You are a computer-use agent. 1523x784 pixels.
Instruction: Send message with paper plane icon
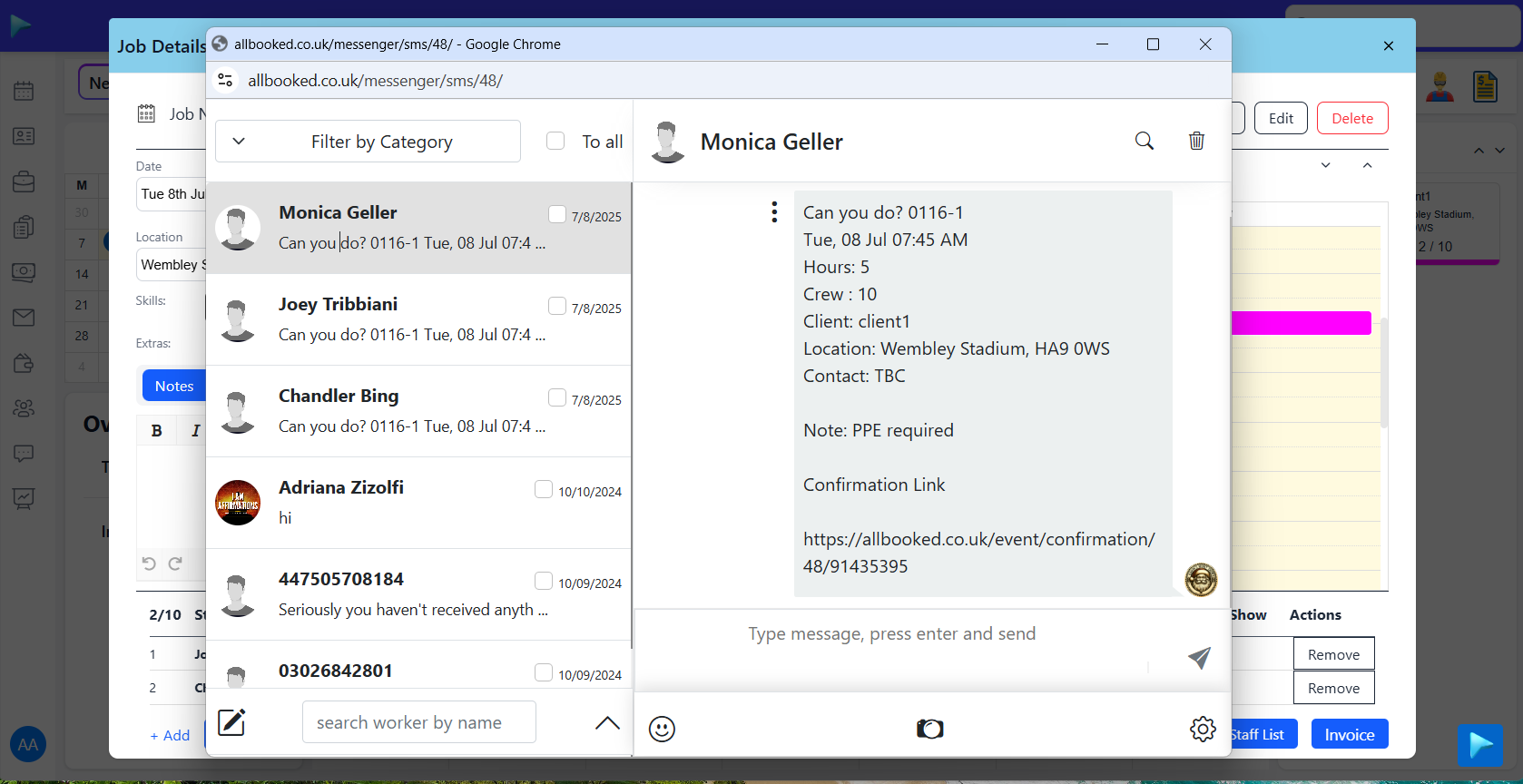click(1199, 658)
